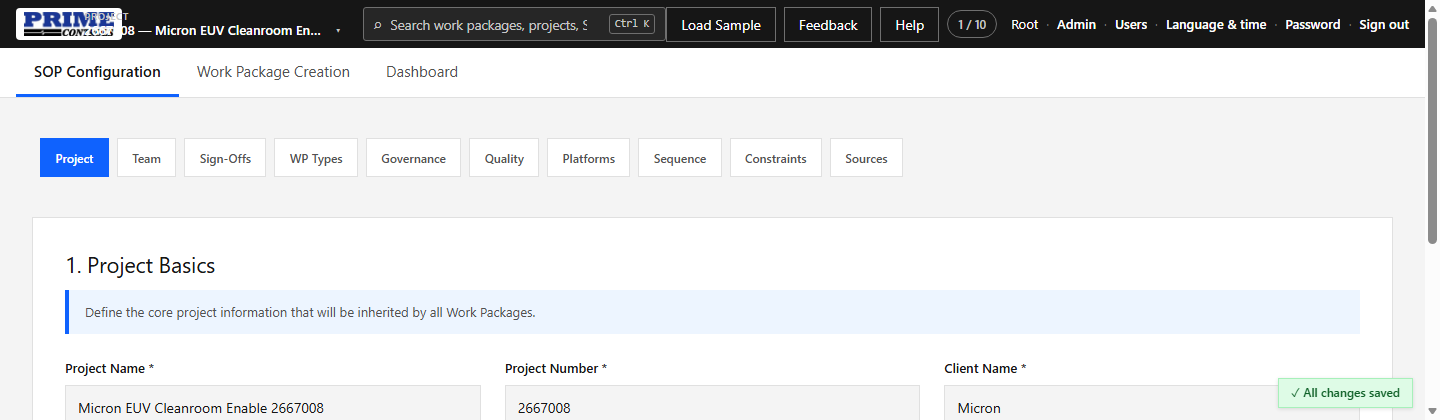Screen dimensions: 1440x420
Task: Select the Constraints section tab
Action: tap(776, 158)
